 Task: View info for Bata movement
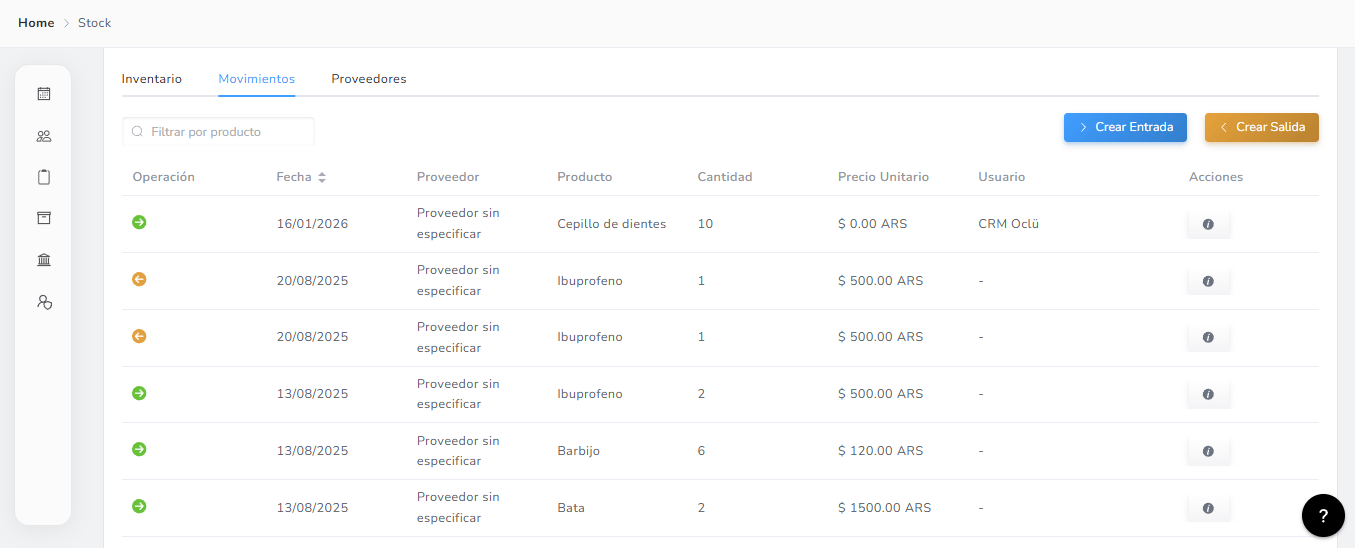(x=1208, y=508)
